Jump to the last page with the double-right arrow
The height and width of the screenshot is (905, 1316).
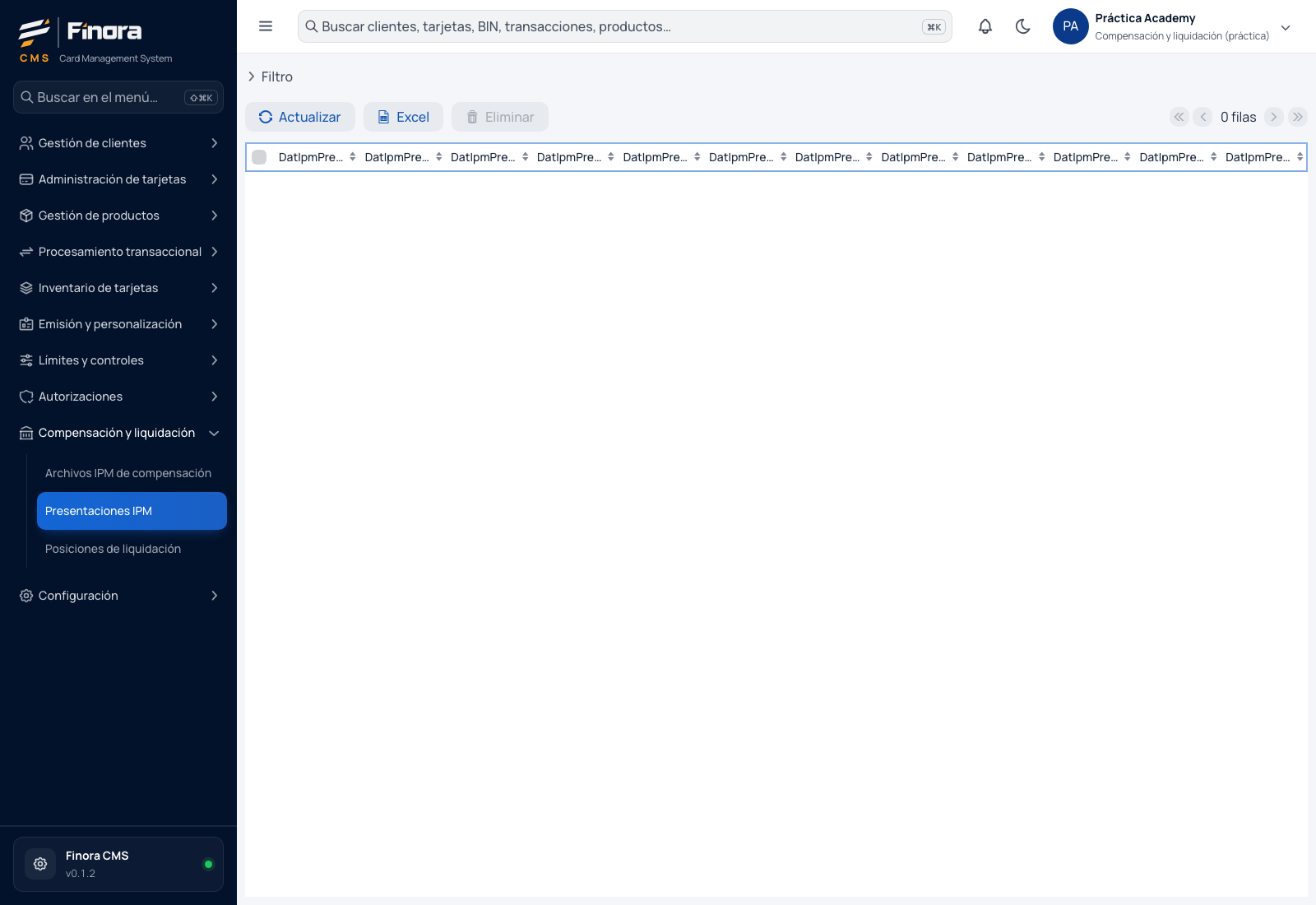point(1298,117)
